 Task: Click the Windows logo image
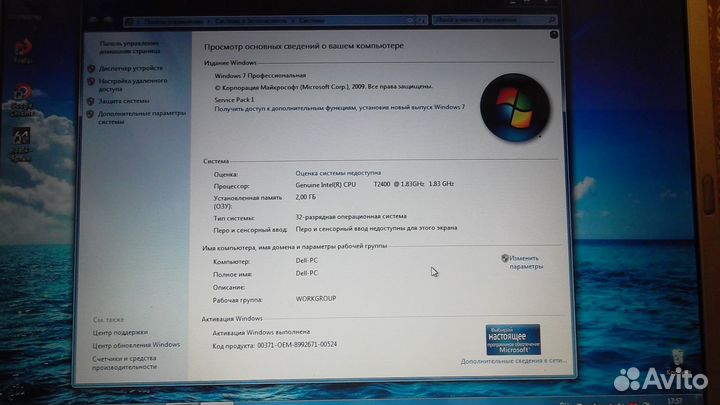click(515, 107)
